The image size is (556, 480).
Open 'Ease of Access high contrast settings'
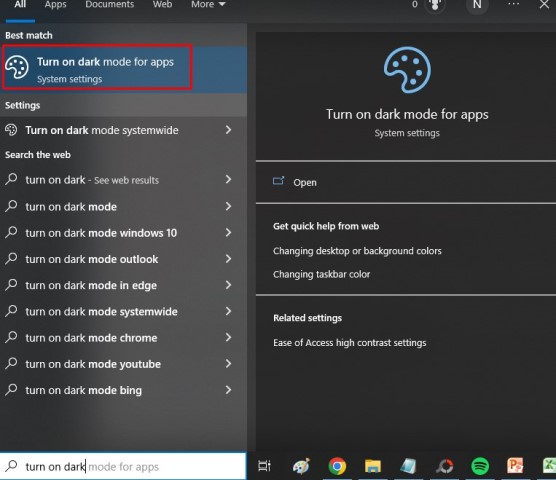click(350, 343)
